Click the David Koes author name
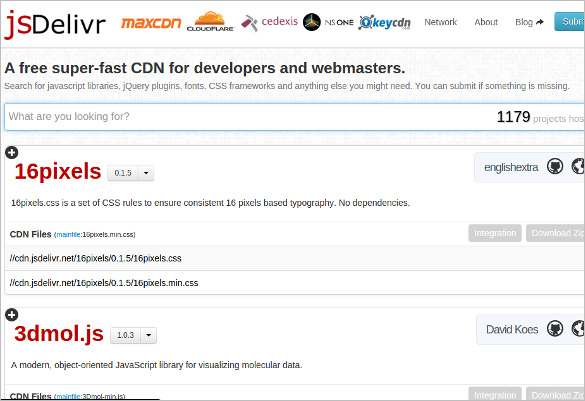The height and width of the screenshot is (401, 585). pyautogui.click(x=512, y=330)
